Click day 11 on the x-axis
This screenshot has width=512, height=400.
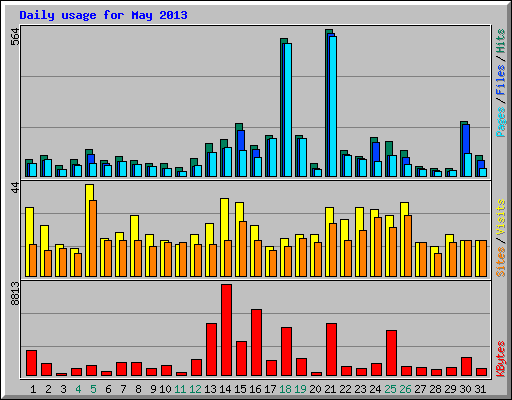(x=180, y=389)
